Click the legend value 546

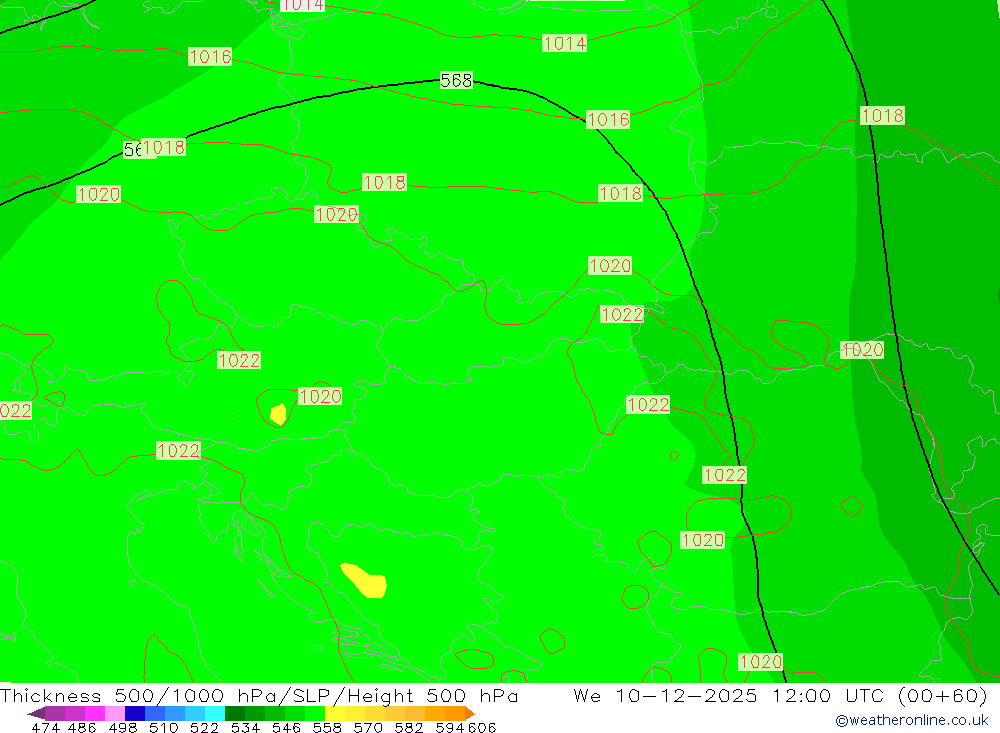point(286,727)
